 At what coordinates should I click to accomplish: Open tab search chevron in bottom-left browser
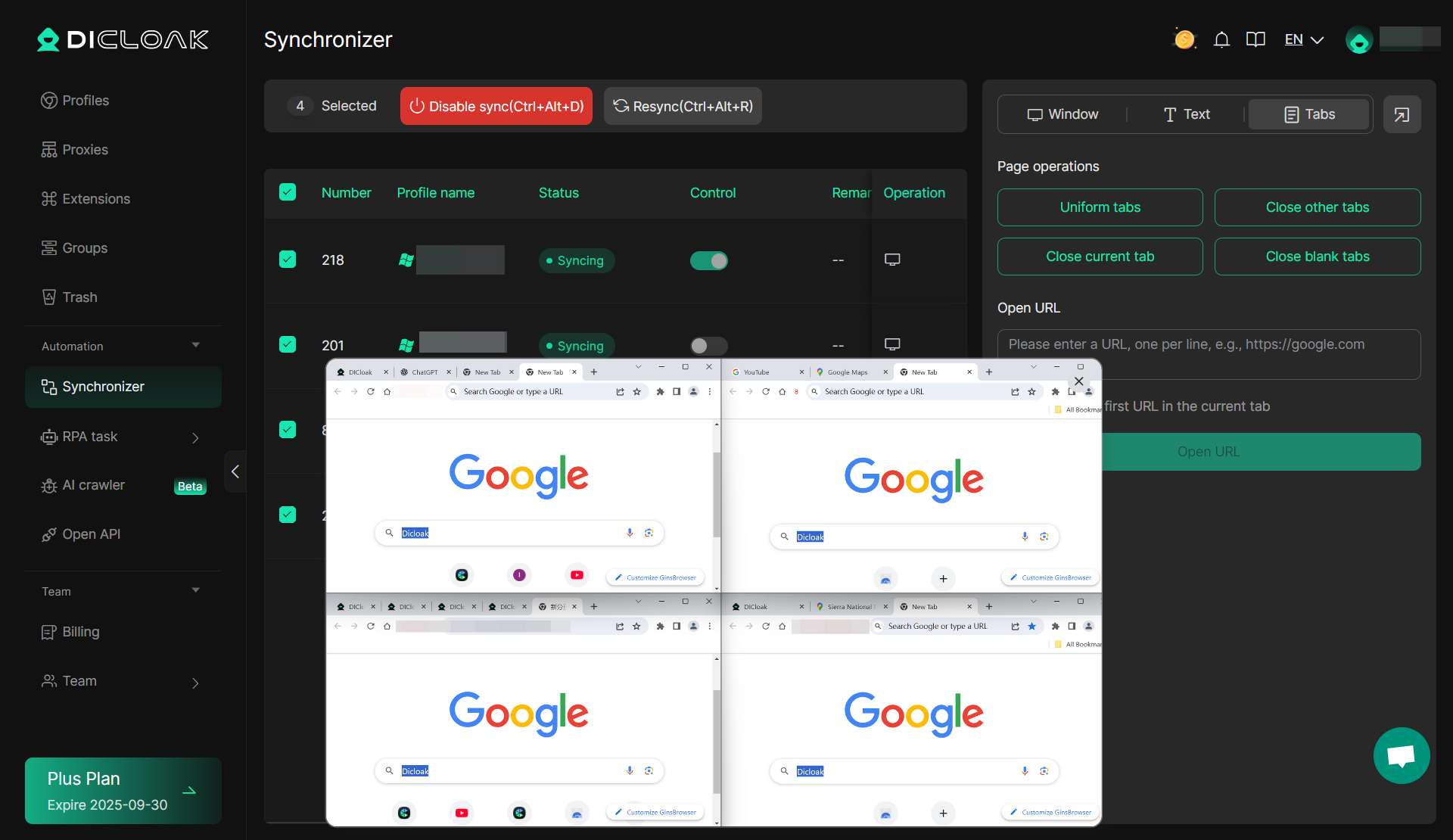pos(638,602)
